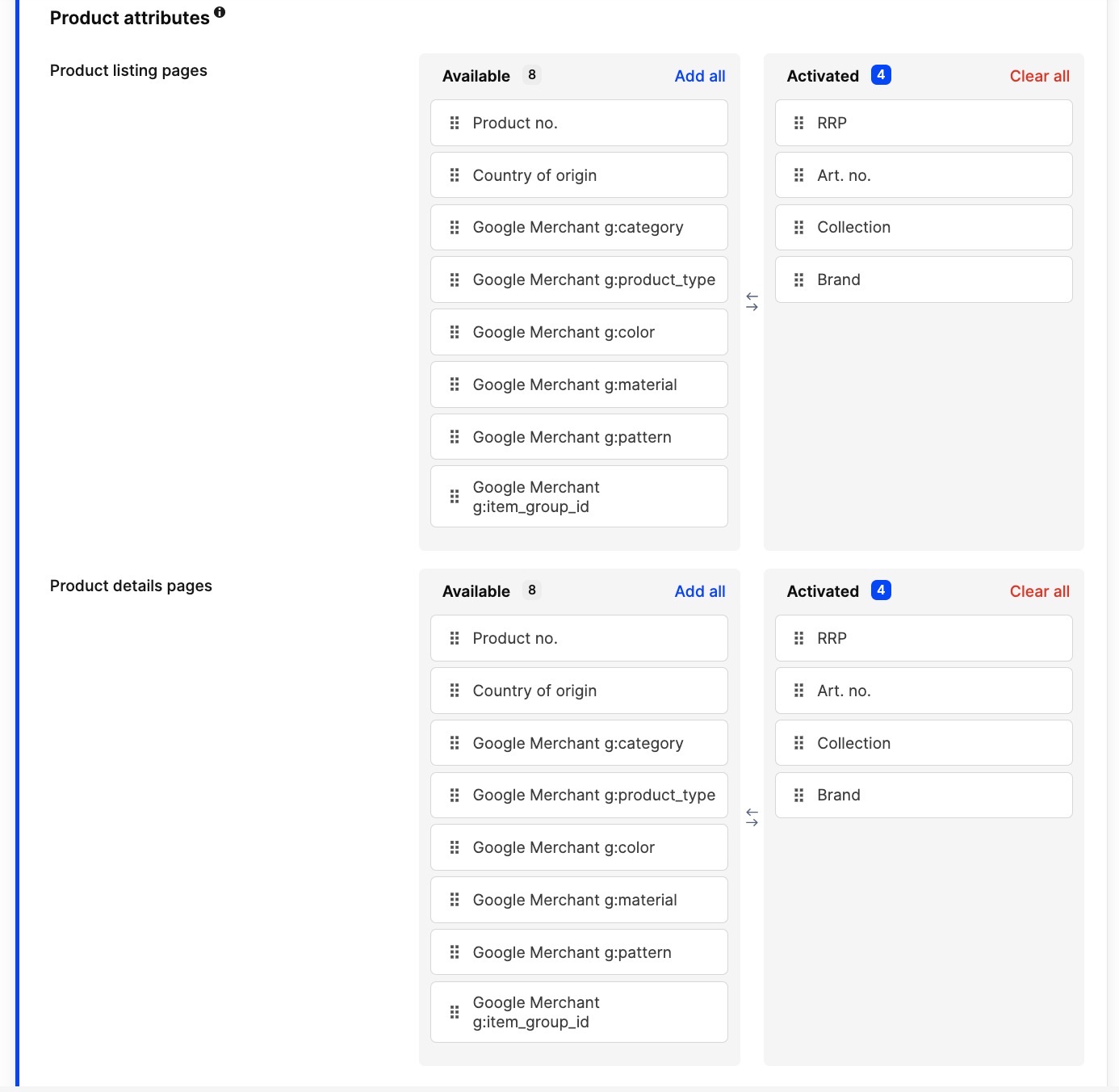Click Add all for product listing pages
1119x1092 pixels.
(700, 76)
